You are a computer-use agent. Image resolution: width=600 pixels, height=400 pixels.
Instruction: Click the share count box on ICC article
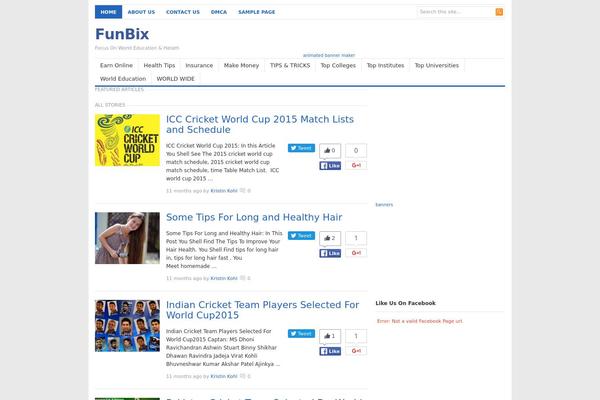point(356,150)
